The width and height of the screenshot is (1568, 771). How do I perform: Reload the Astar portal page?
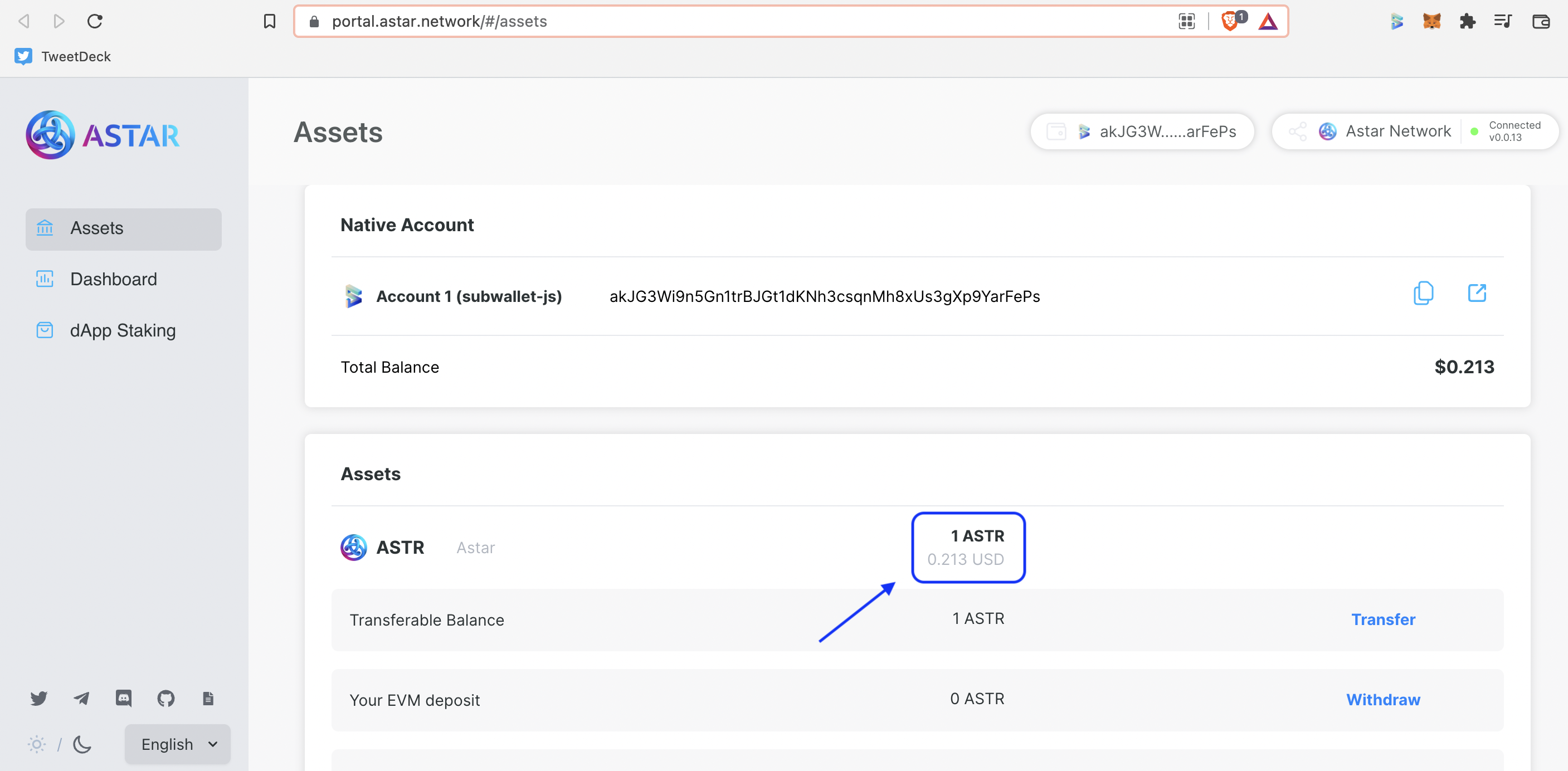tap(95, 21)
